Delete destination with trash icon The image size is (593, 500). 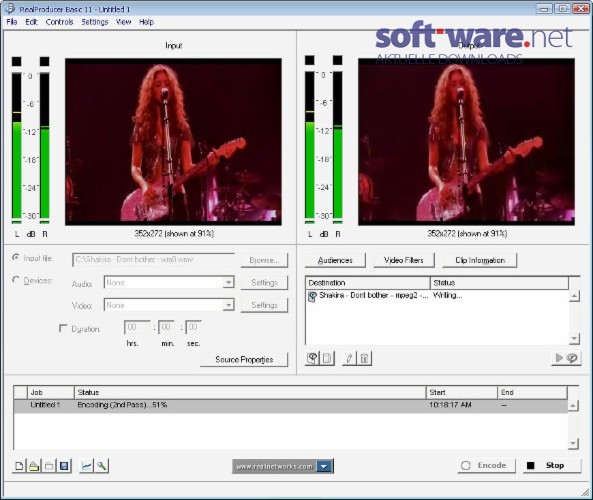coord(364,358)
